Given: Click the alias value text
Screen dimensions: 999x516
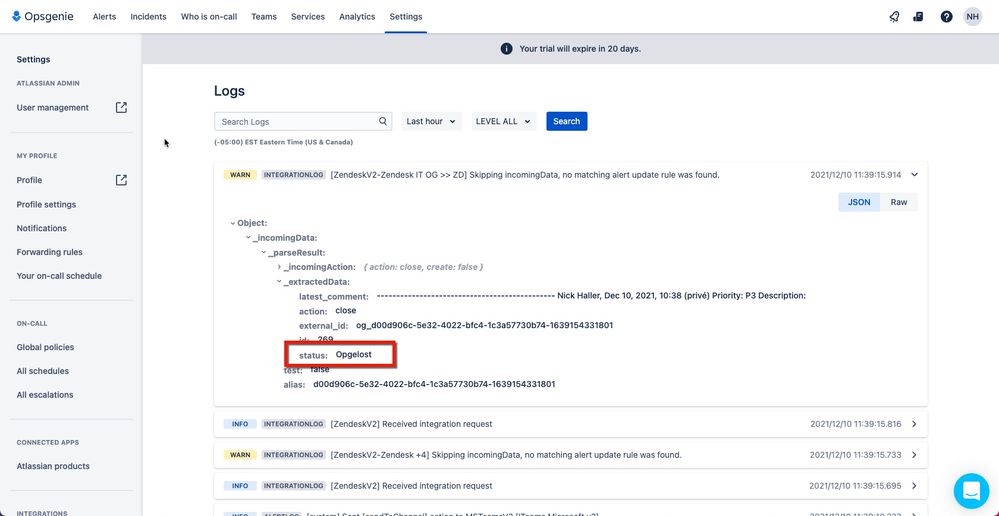Looking at the screenshot, I should [x=435, y=384].
